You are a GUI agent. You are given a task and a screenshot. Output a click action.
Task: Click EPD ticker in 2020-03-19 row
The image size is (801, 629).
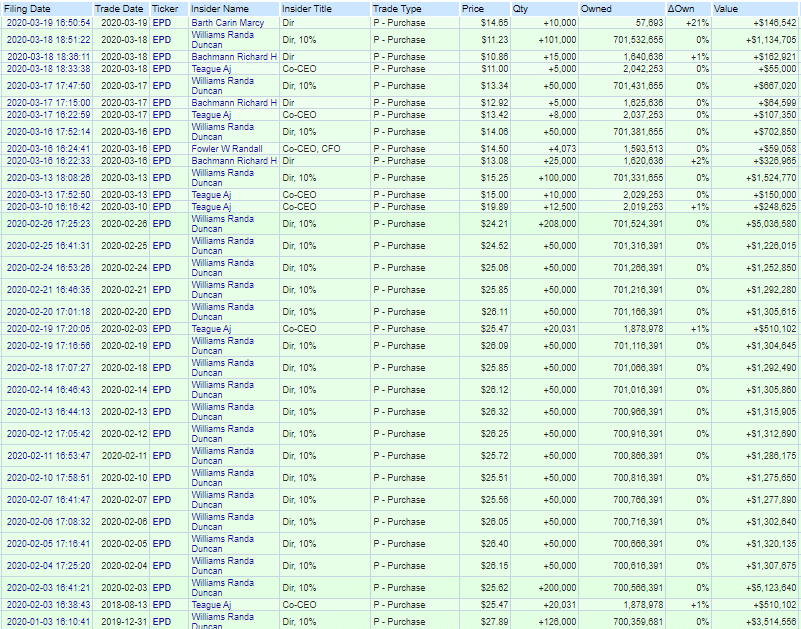tap(162, 23)
